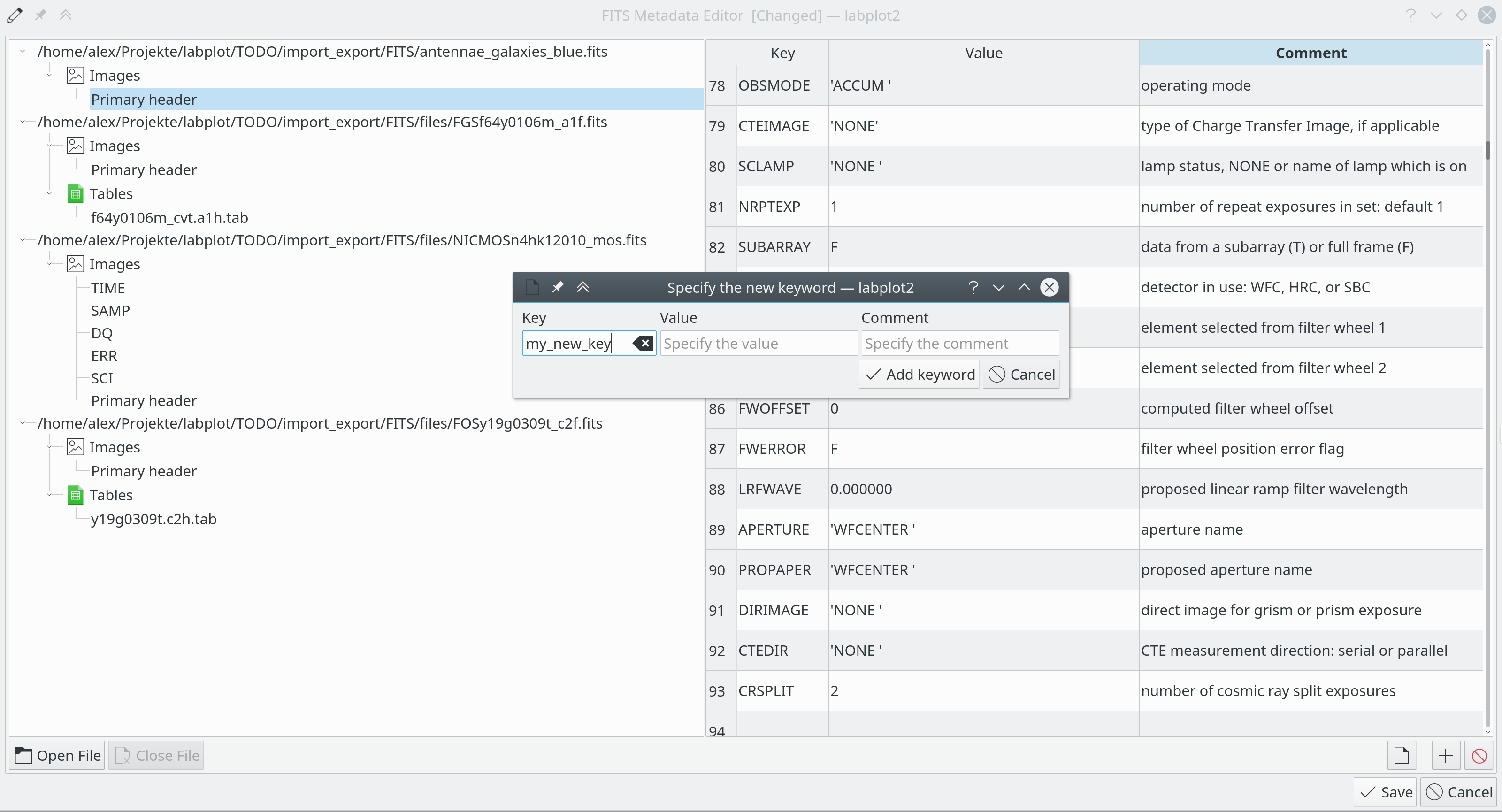Toggle the keep-above pin in the main titlebar
Viewport: 1502px width, 812px height.
tap(39, 15)
